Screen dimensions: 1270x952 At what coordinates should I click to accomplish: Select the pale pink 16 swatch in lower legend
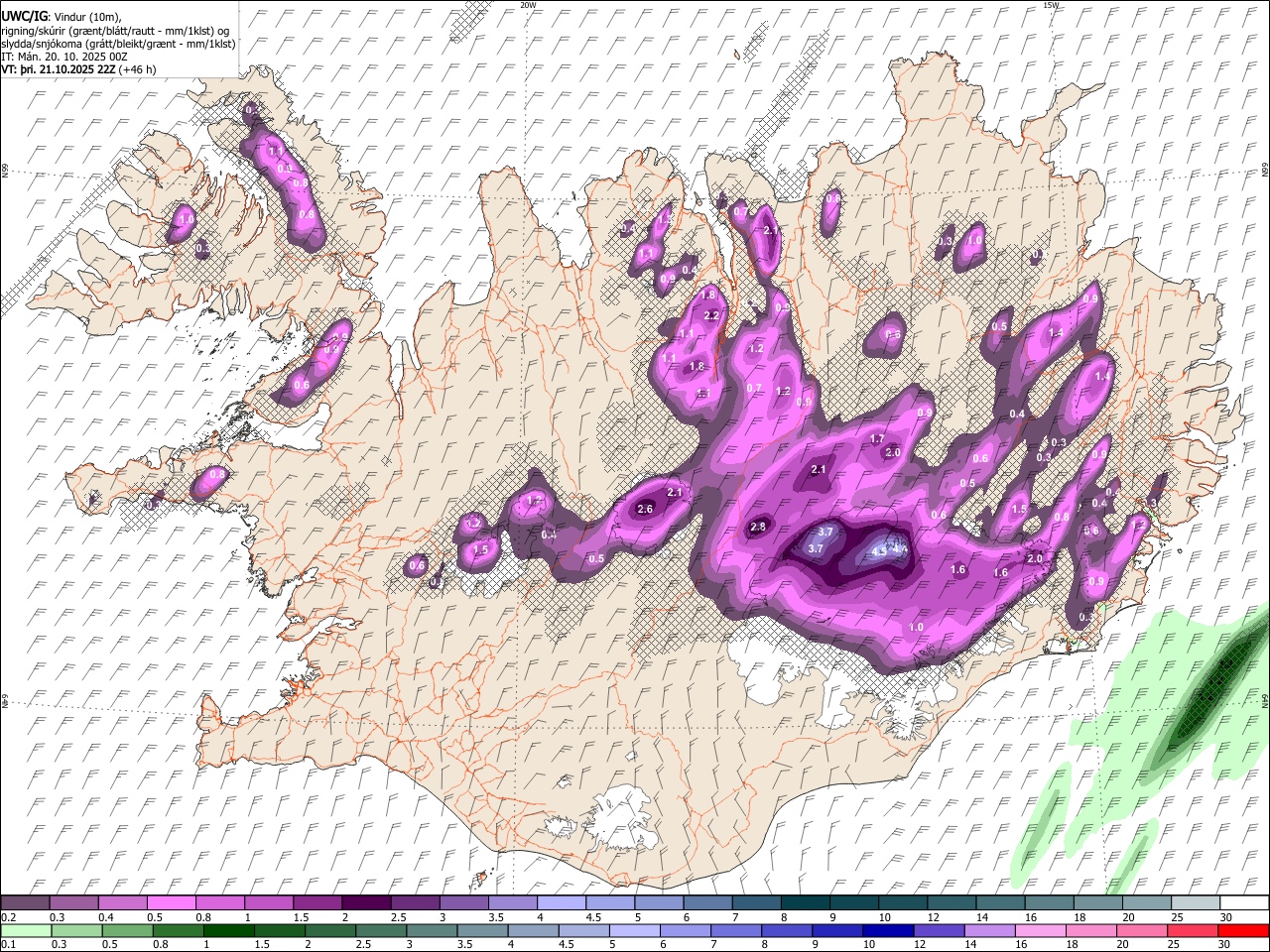pyautogui.click(x=1041, y=930)
